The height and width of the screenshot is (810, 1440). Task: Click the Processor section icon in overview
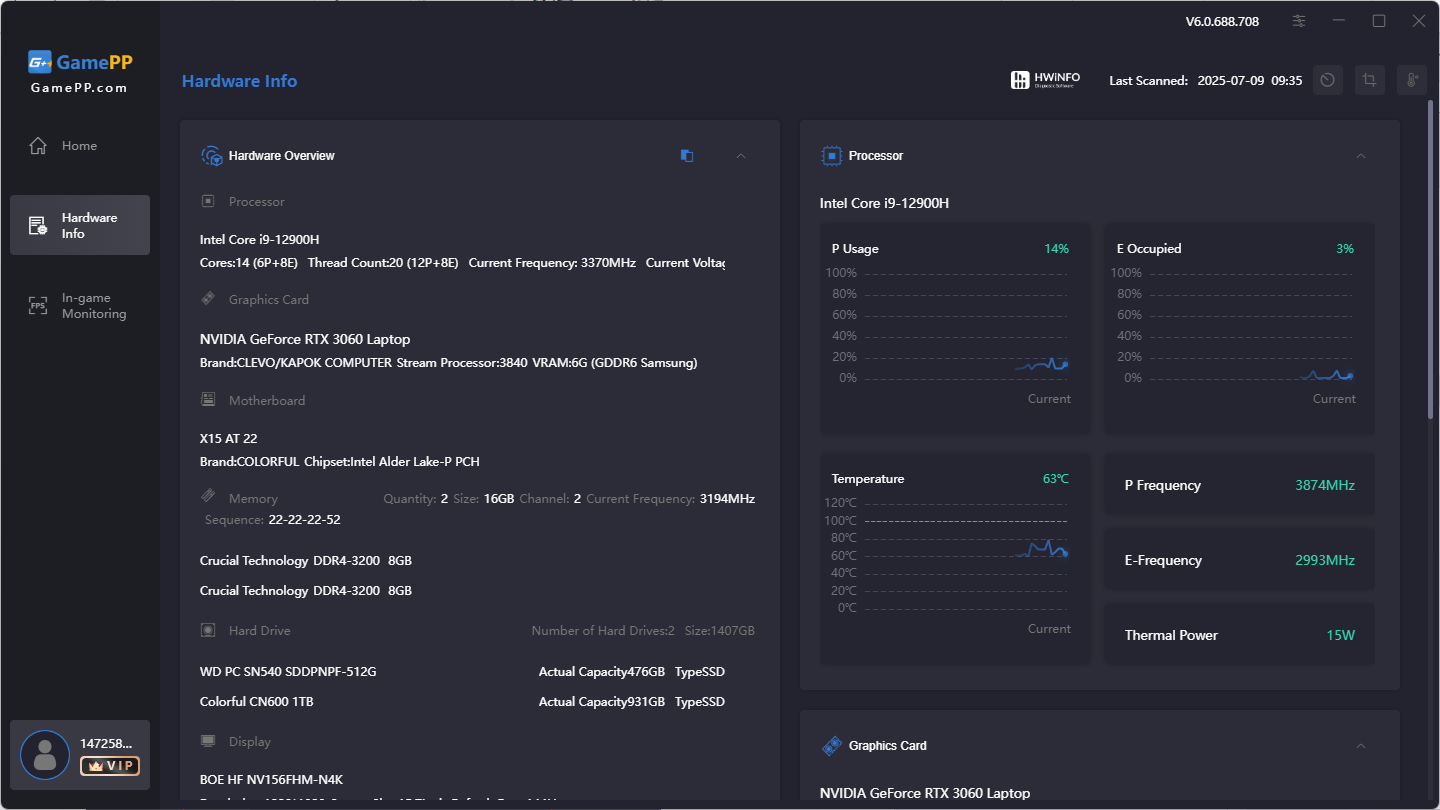[208, 201]
